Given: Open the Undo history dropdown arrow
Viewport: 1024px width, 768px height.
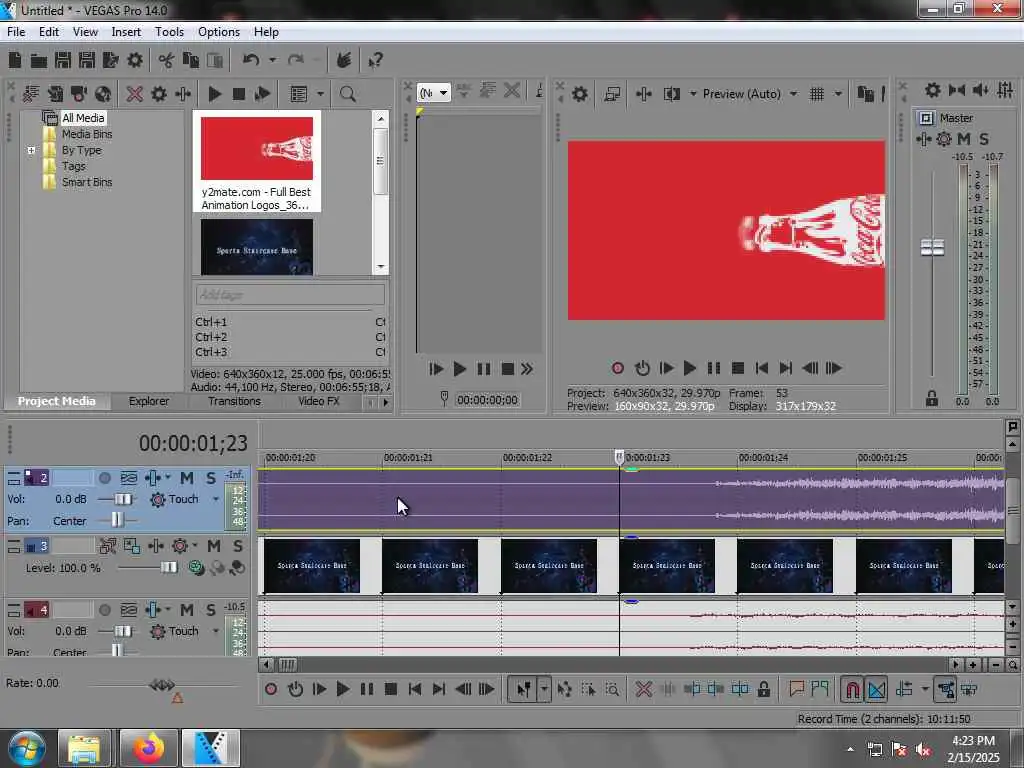Looking at the screenshot, I should [272, 61].
